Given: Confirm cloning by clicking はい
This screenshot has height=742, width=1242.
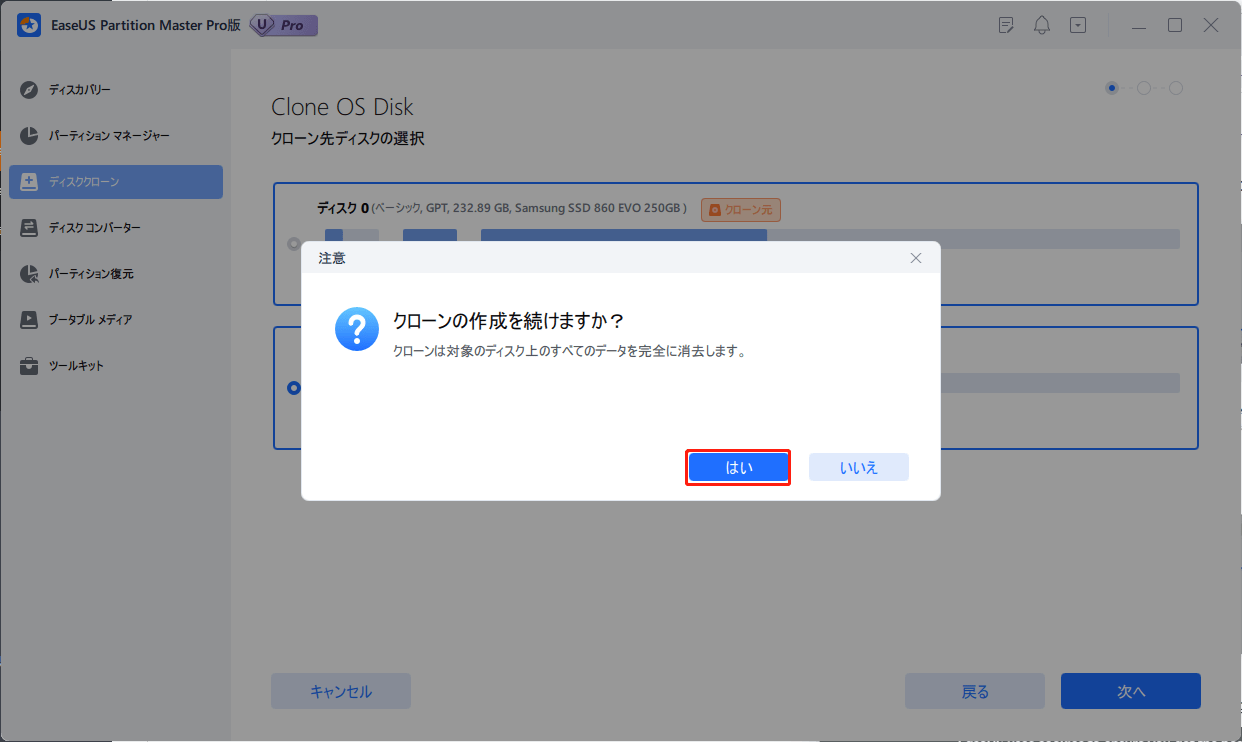Looking at the screenshot, I should tap(737, 467).
